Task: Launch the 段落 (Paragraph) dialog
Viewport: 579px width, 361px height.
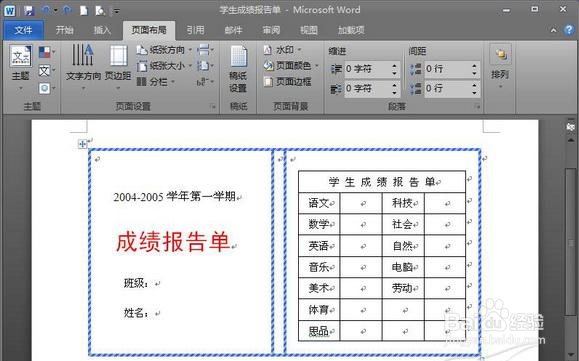Action: [477, 107]
